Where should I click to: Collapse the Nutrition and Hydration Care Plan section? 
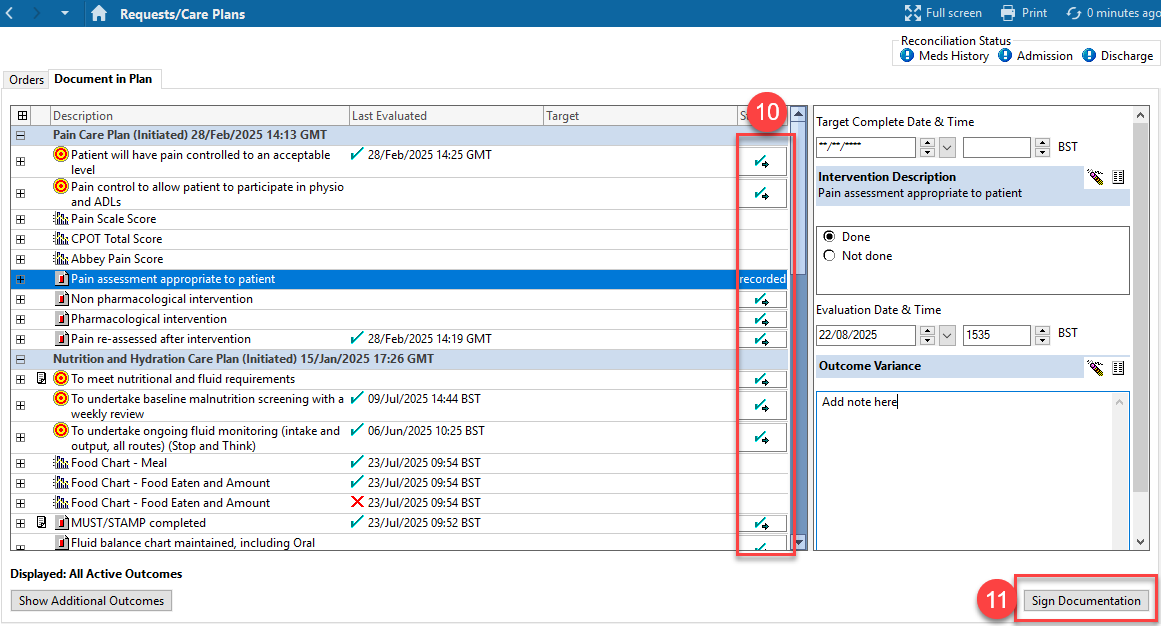click(21, 359)
